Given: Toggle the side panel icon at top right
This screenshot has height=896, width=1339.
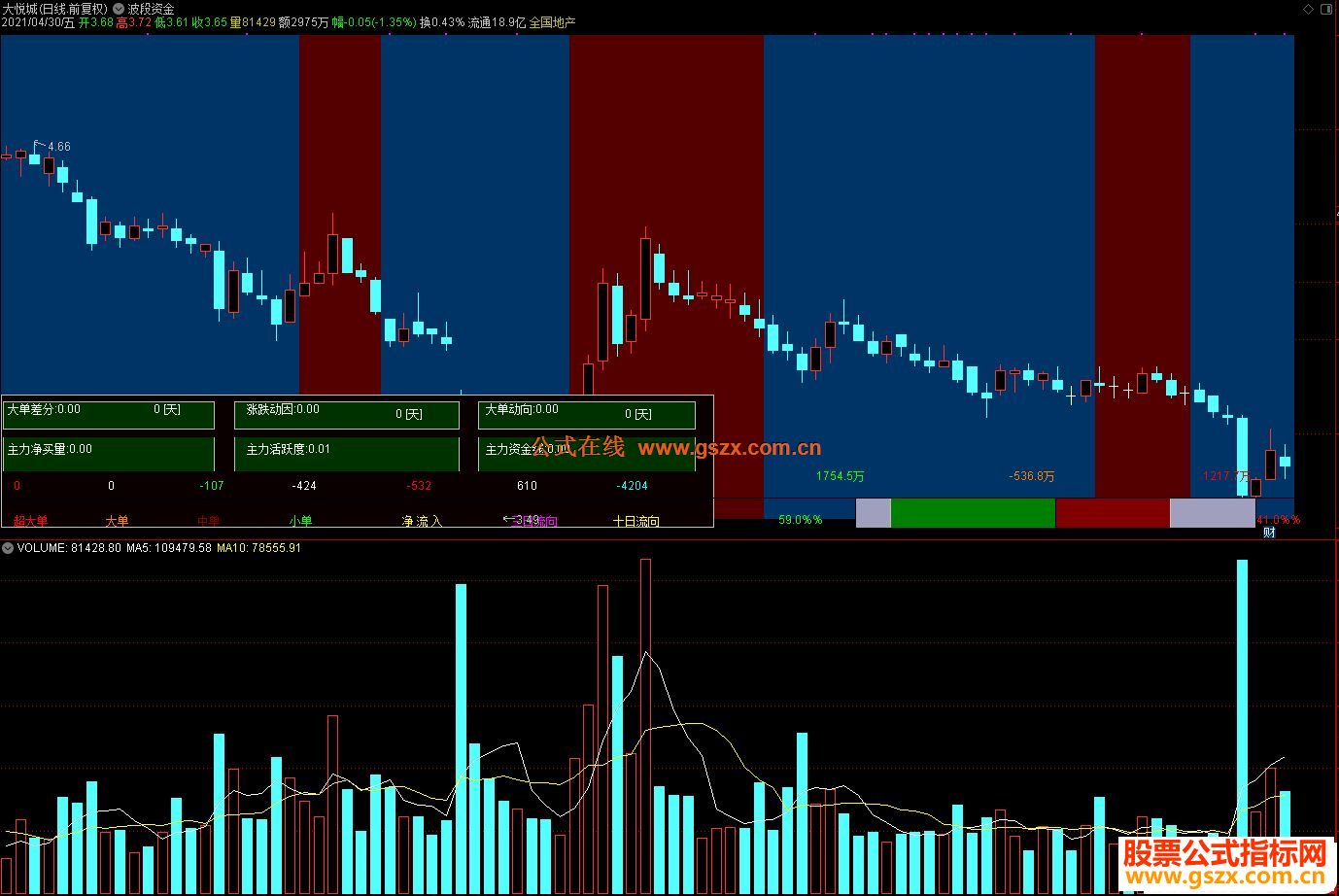Looking at the screenshot, I should coord(1326,9).
